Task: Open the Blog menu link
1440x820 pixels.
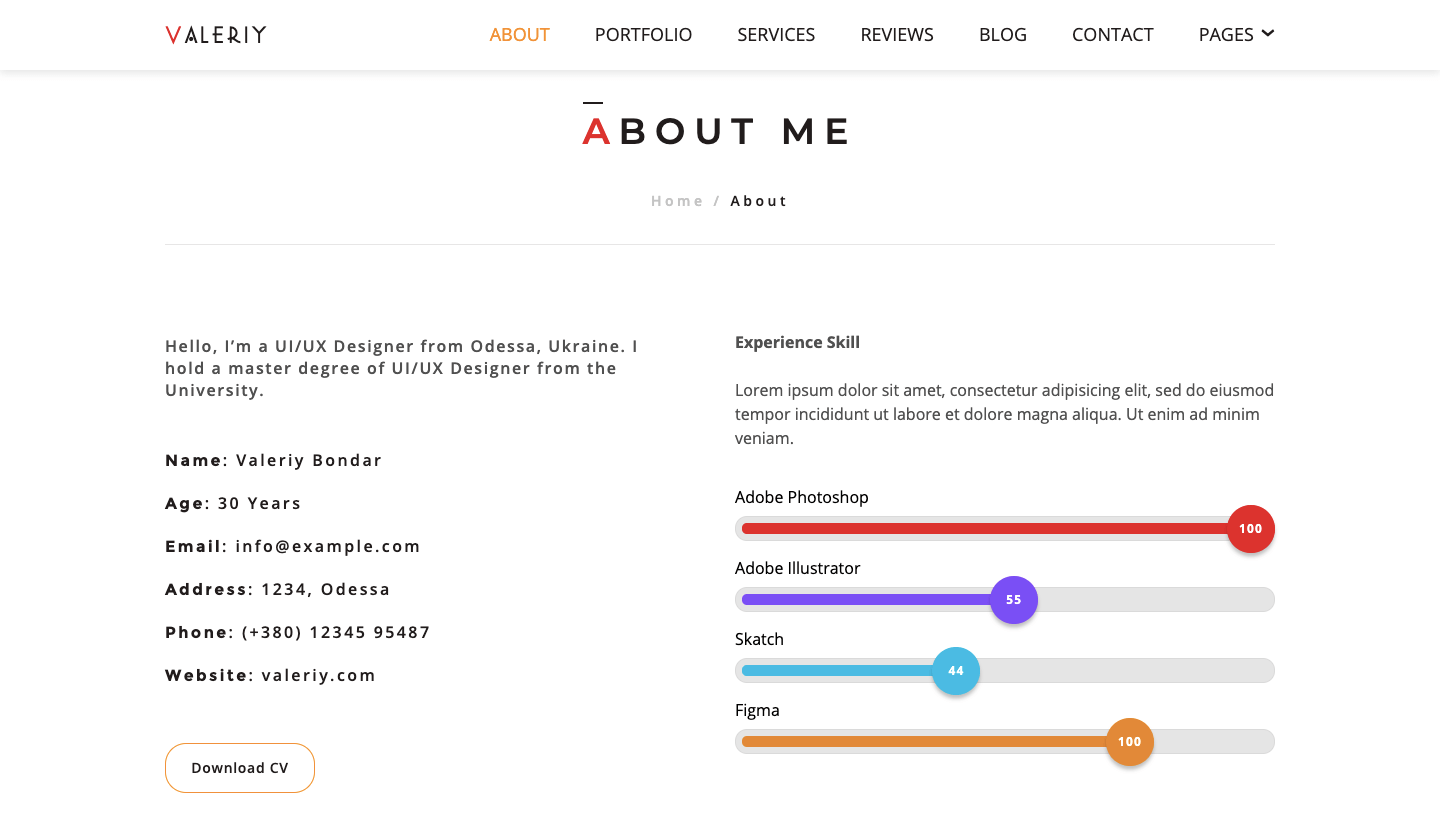Action: pyautogui.click(x=1003, y=35)
